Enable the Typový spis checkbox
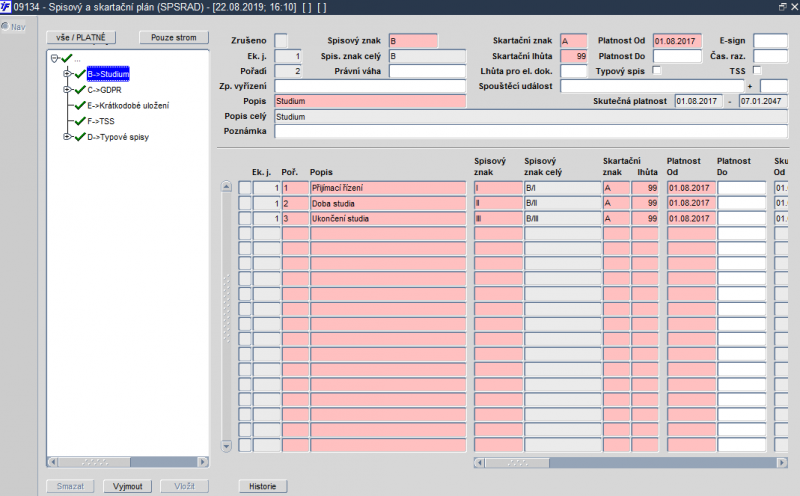Image resolution: width=800 pixels, height=496 pixels. (657, 70)
